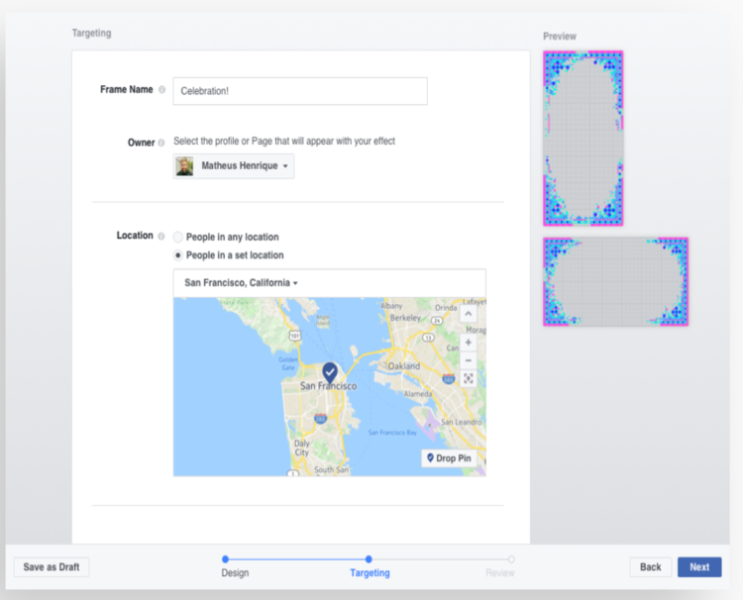Click the Berkeley label on the map

pos(405,318)
